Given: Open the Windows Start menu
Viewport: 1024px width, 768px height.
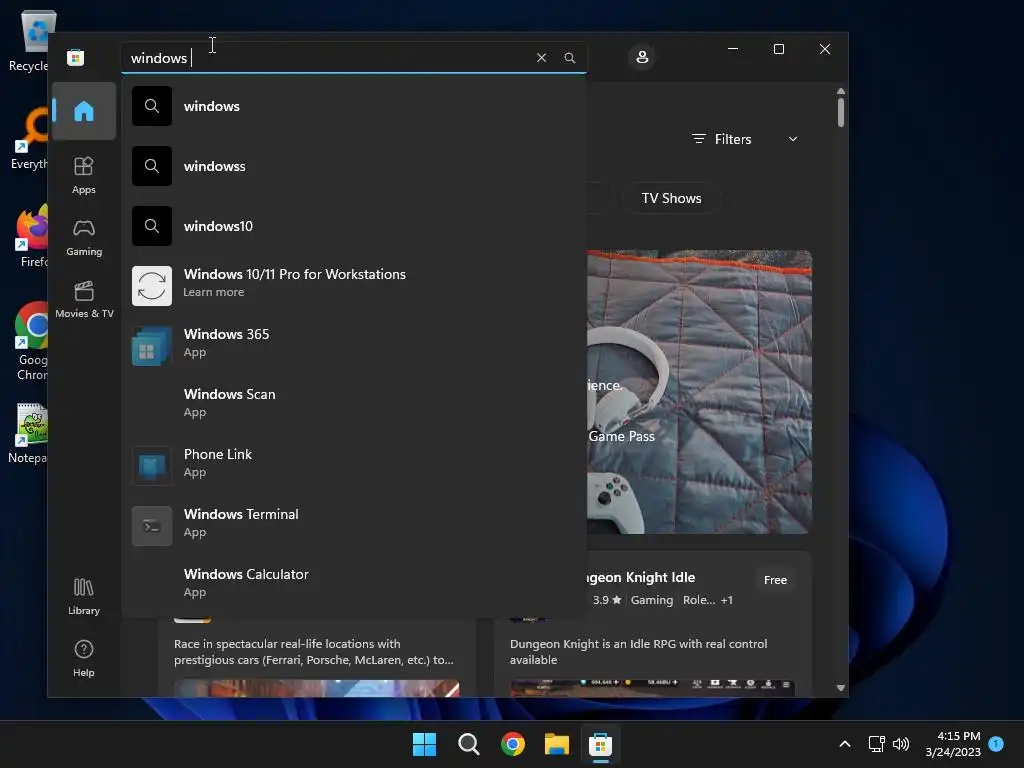Looking at the screenshot, I should pos(424,744).
